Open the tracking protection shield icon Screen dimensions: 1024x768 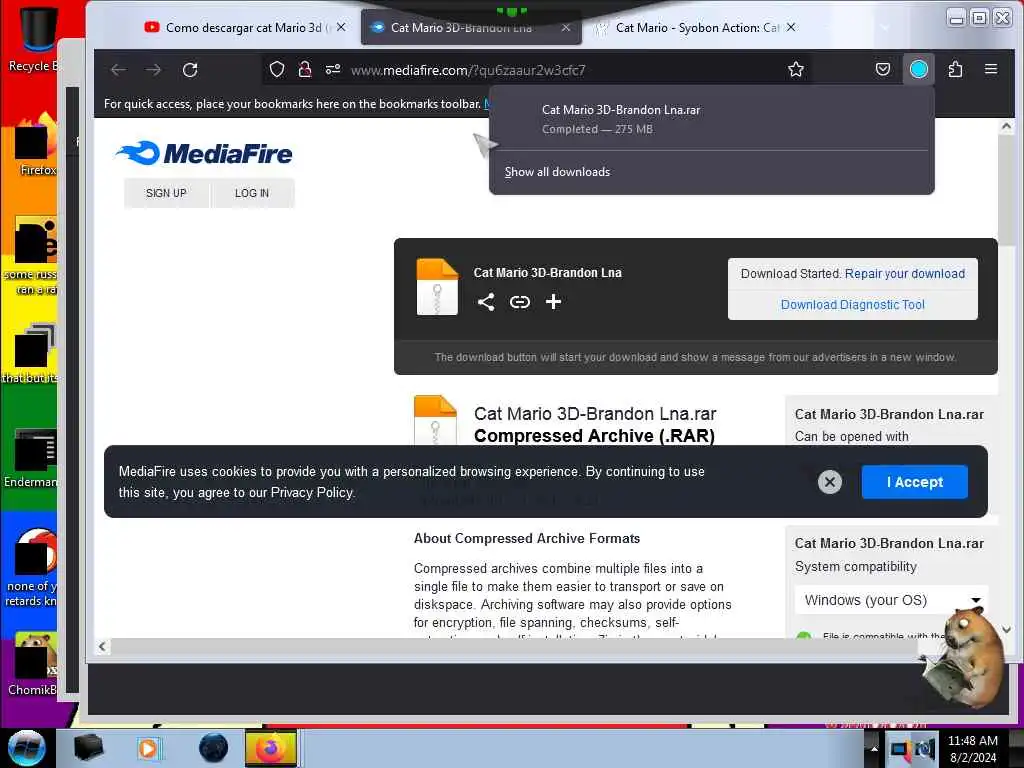coord(277,69)
